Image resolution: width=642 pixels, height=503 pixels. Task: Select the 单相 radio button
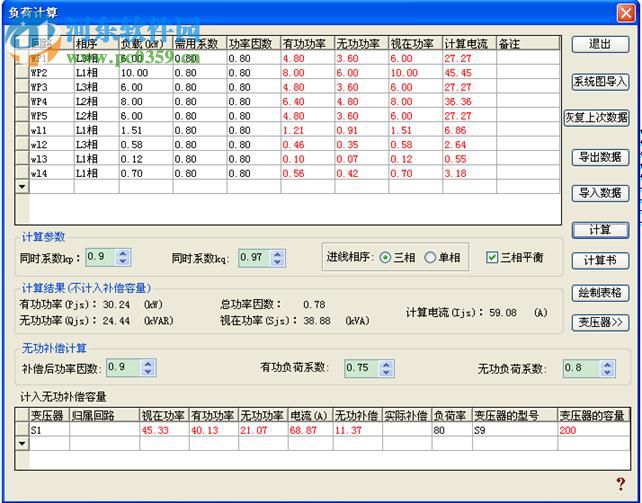430,258
